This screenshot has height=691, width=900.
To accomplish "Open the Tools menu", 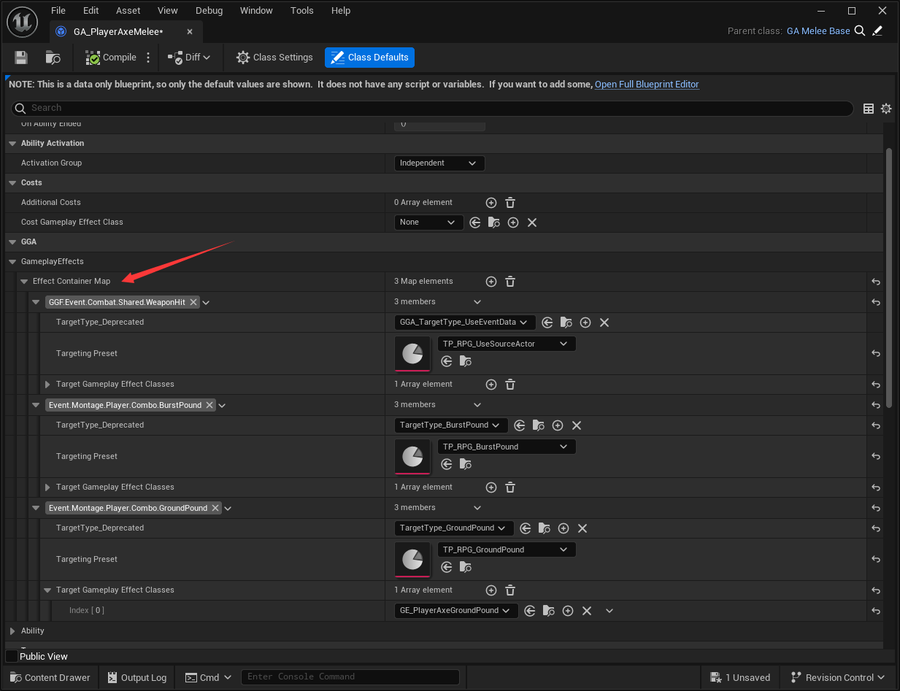I will pos(302,11).
